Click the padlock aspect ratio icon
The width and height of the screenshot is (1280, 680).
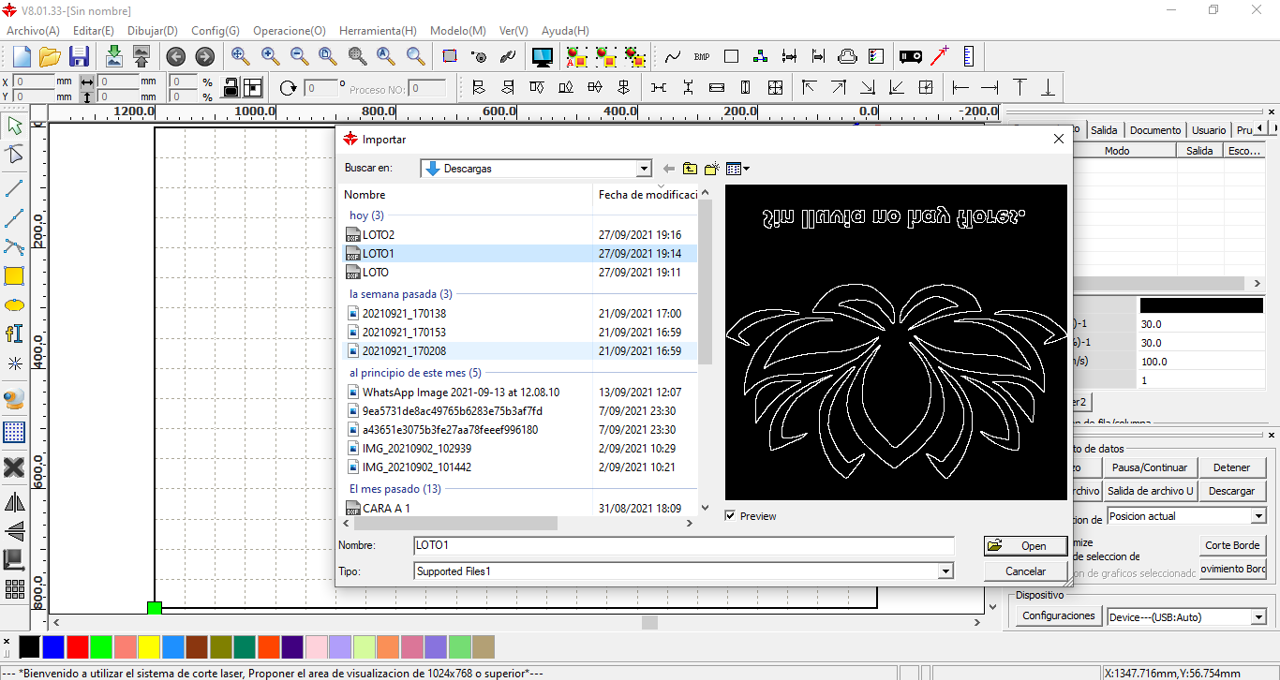click(230, 88)
